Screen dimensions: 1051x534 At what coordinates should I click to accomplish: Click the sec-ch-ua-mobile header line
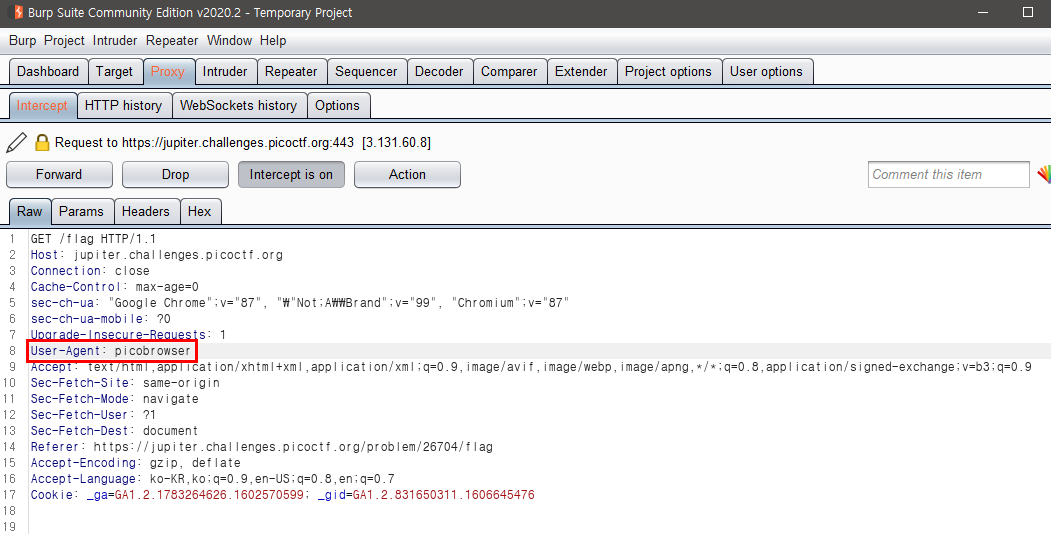tap(101, 319)
